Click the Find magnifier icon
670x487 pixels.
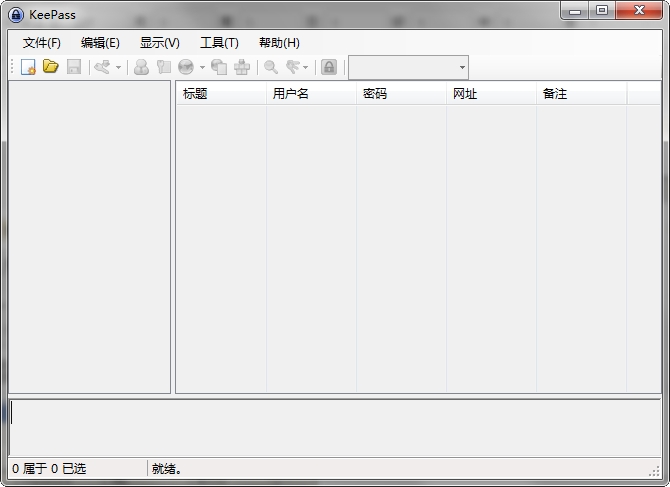point(271,67)
